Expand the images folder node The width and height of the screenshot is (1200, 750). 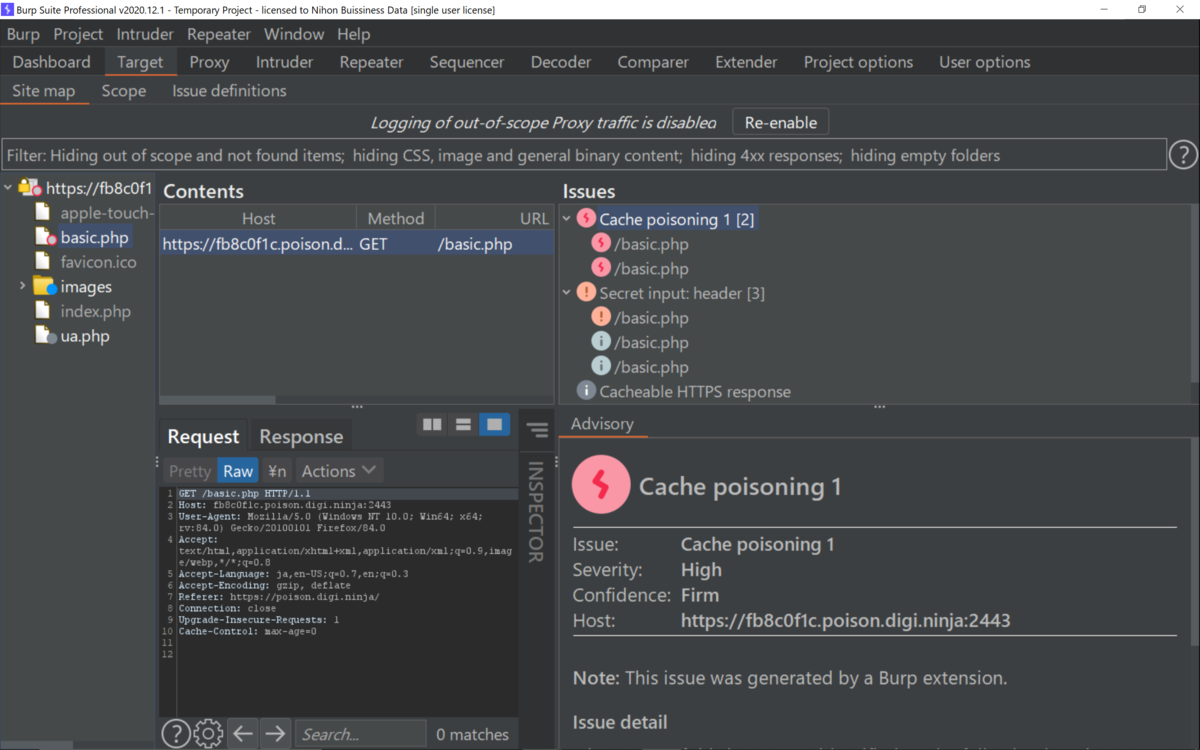[x=22, y=287]
